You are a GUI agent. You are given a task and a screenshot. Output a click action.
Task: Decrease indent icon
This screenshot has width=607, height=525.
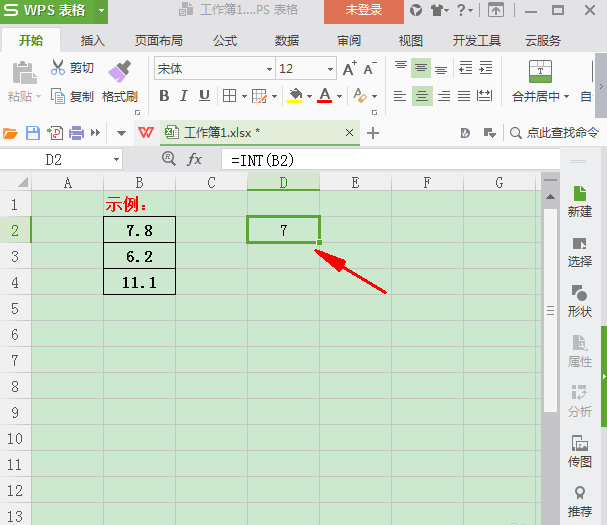click(465, 67)
